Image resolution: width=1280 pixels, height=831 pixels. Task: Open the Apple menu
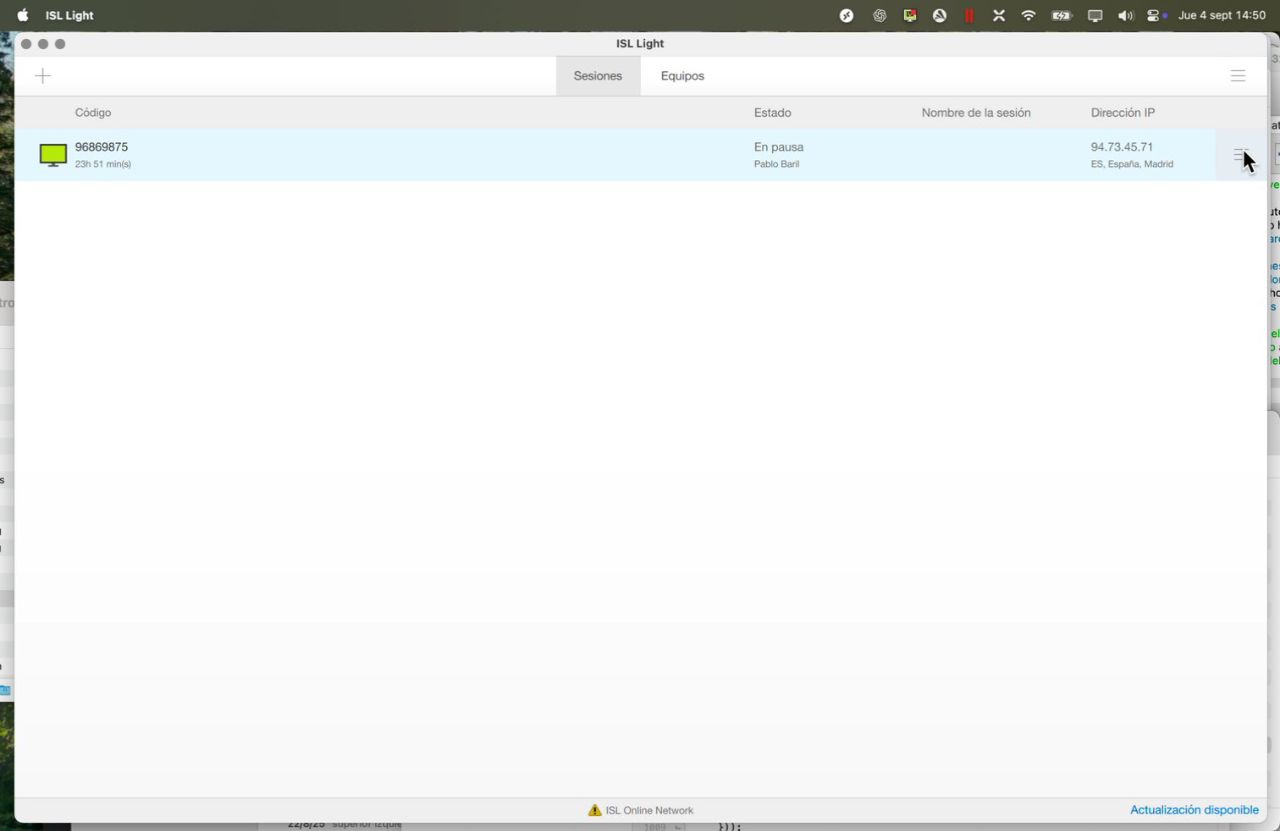click(23, 16)
